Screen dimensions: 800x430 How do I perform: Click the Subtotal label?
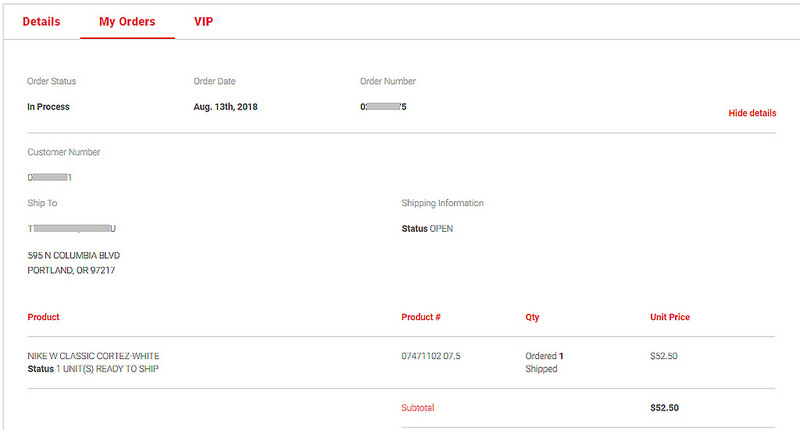418,408
